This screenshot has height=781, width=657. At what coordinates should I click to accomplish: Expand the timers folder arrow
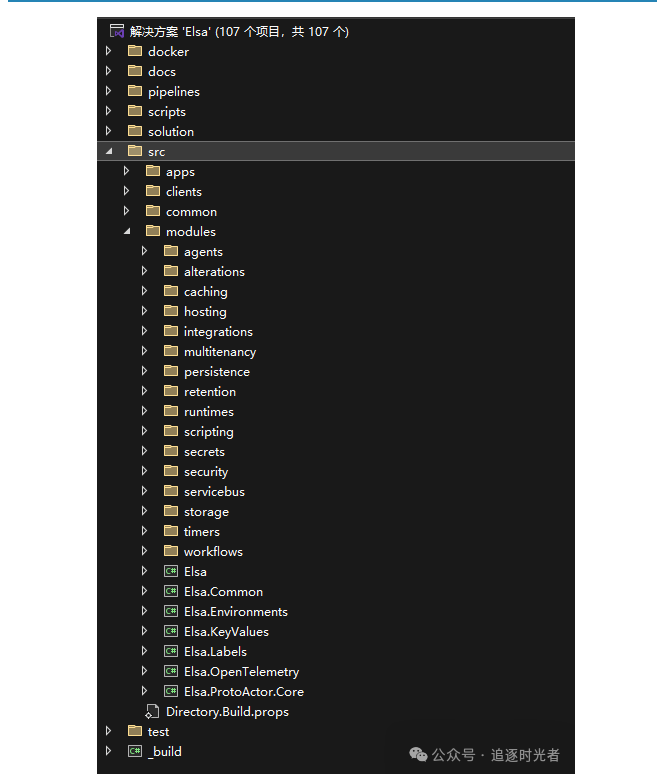(x=144, y=530)
